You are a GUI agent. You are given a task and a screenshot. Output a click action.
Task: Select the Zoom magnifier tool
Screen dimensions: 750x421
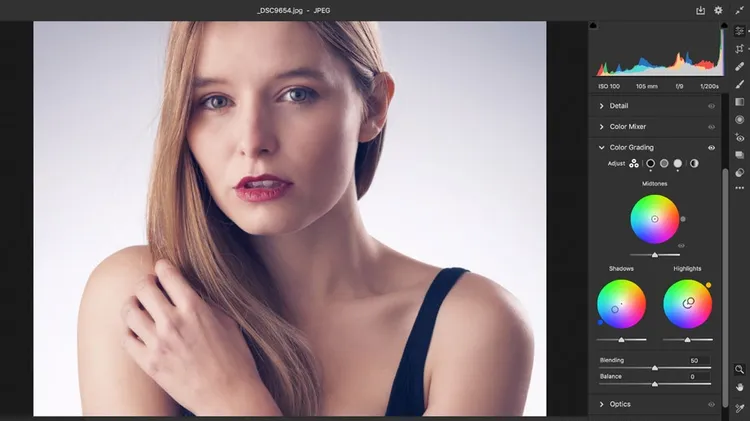point(739,369)
